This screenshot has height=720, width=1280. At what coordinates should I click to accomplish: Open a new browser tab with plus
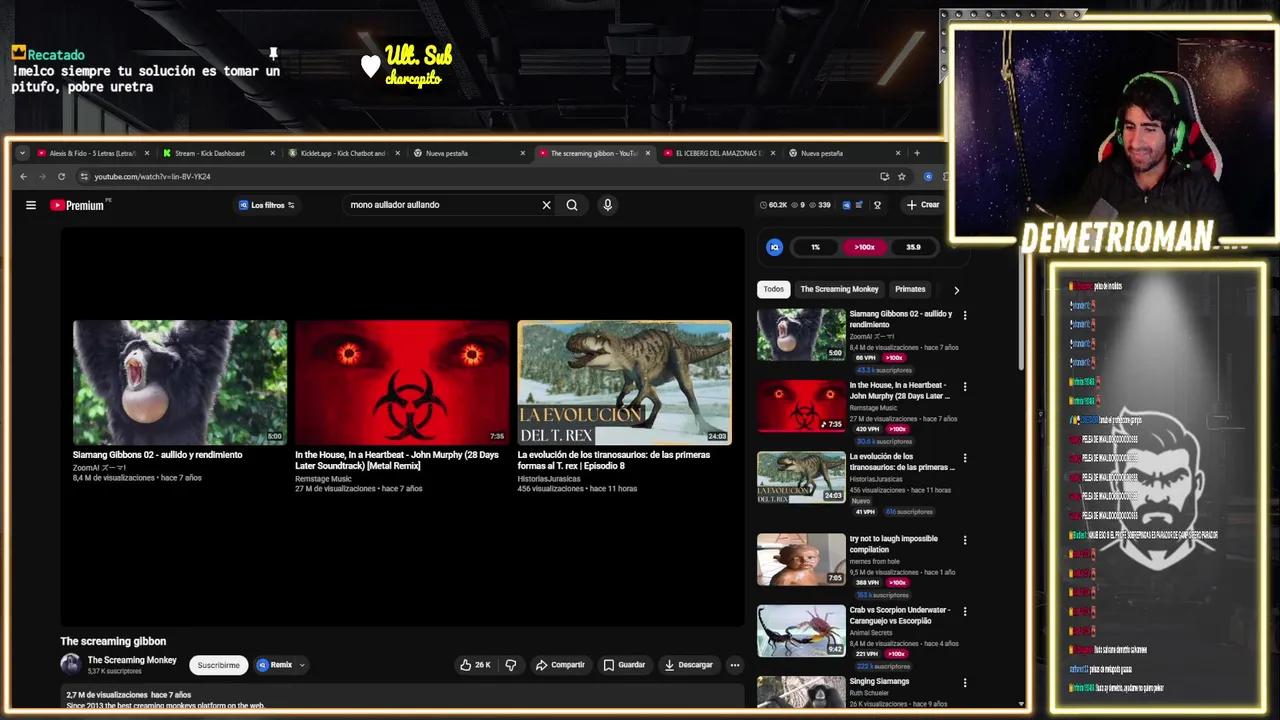click(917, 153)
